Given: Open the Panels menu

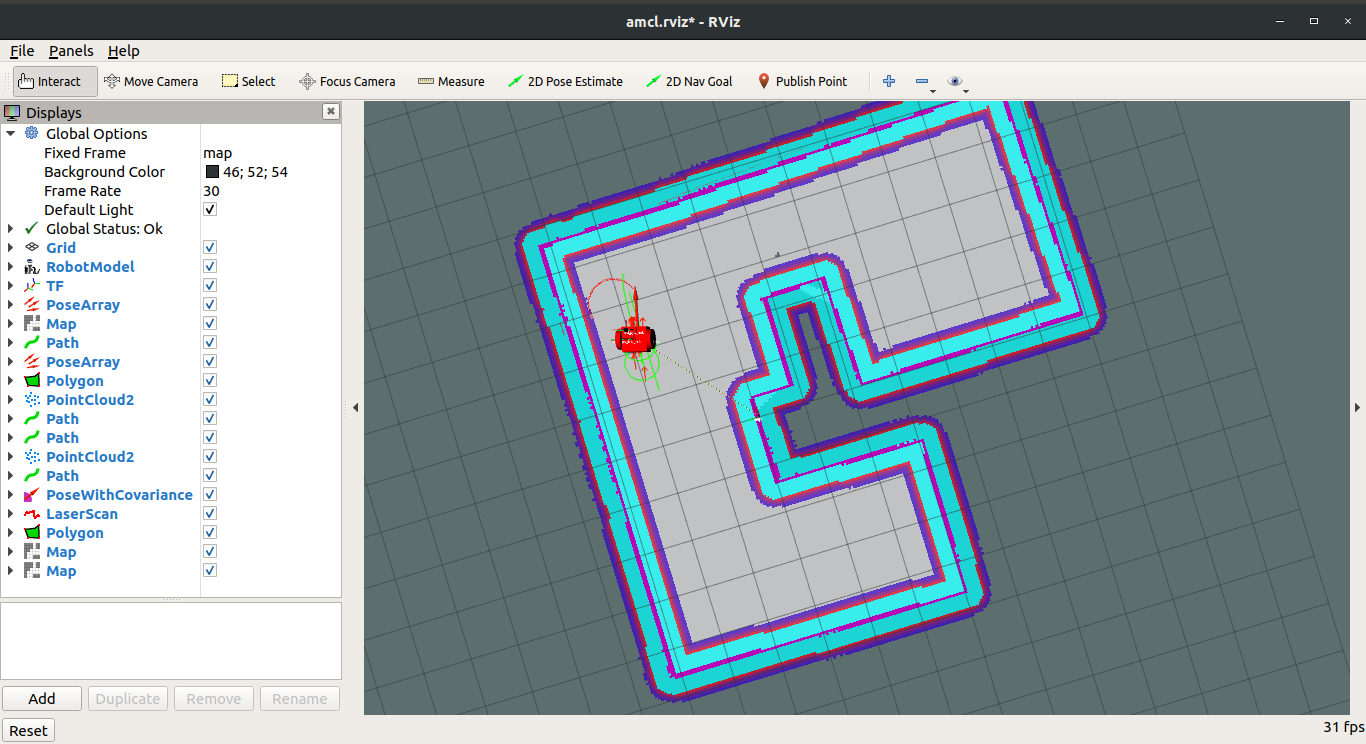Looking at the screenshot, I should 71,51.
